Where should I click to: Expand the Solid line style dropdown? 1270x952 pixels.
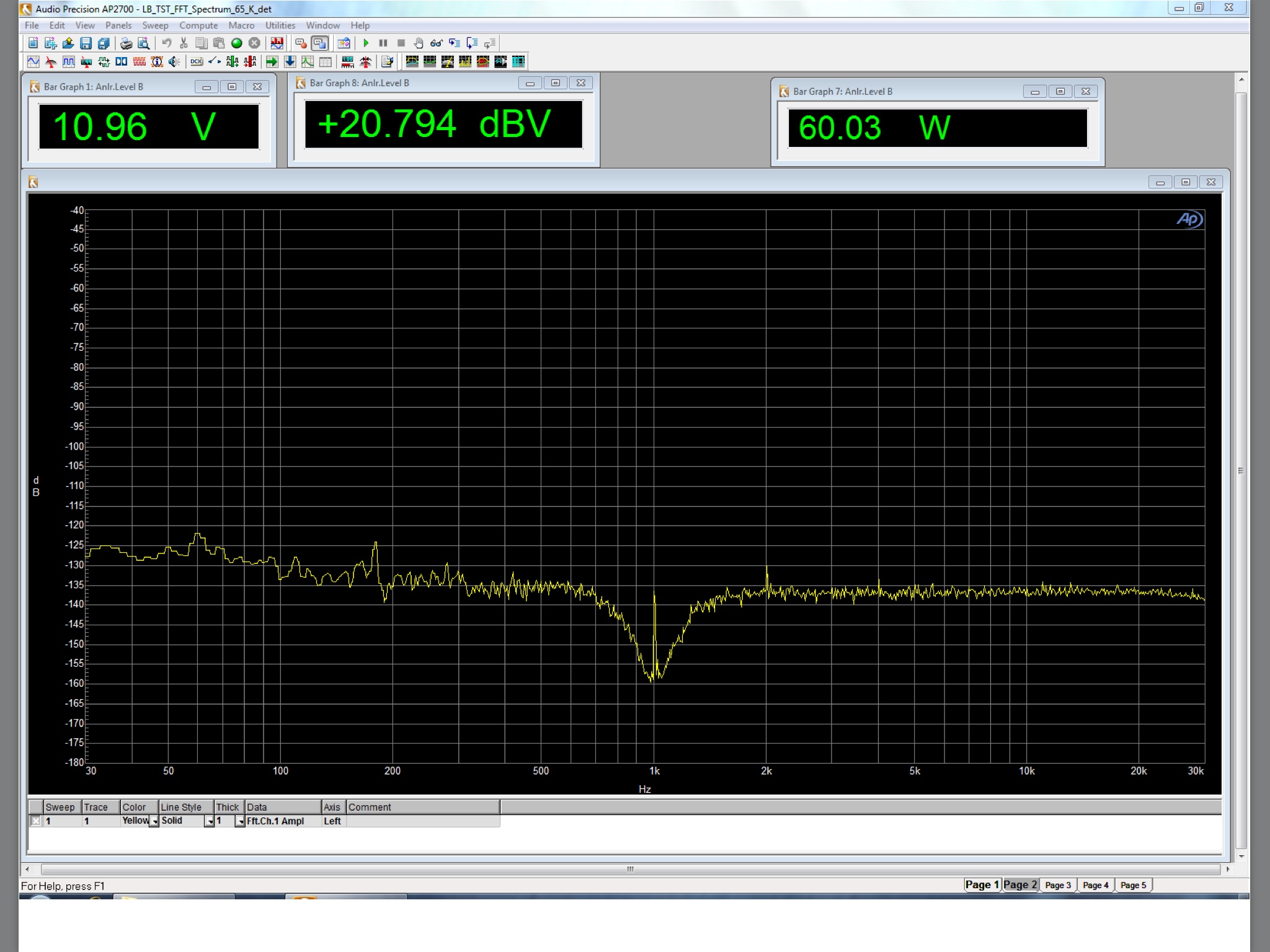click(x=210, y=821)
